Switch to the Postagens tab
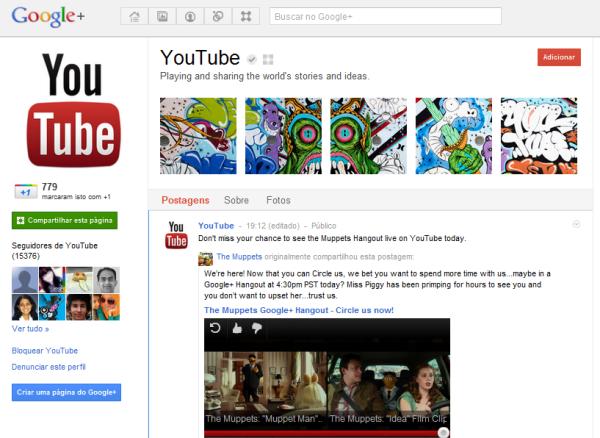Viewport: 600px width, 438px height. point(185,200)
